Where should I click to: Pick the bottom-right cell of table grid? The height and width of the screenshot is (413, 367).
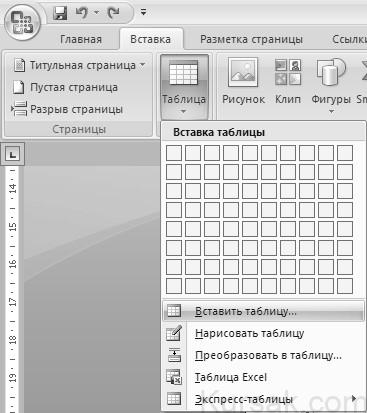[345, 286]
